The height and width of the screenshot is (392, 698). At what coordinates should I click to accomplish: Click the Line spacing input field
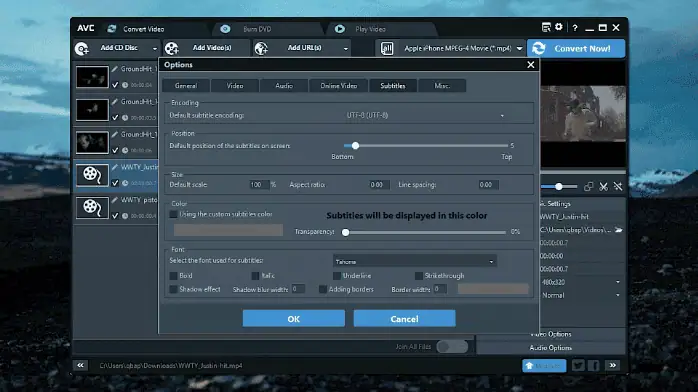(488, 185)
